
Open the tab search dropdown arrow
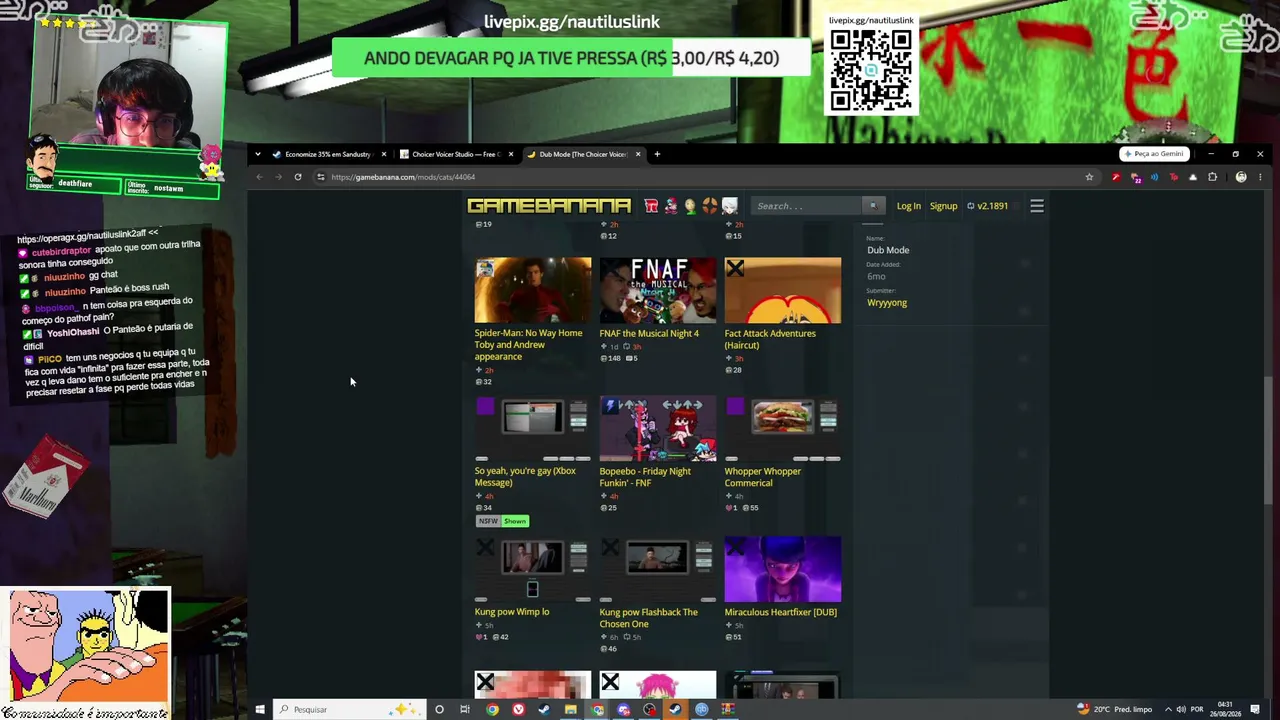pos(258,154)
